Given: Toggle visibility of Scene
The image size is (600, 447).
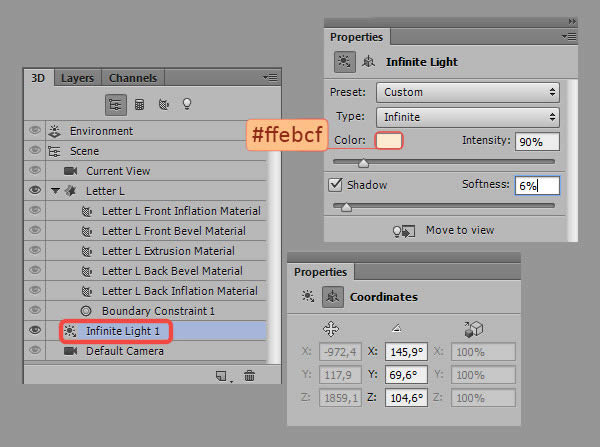Looking at the screenshot, I should (35, 150).
